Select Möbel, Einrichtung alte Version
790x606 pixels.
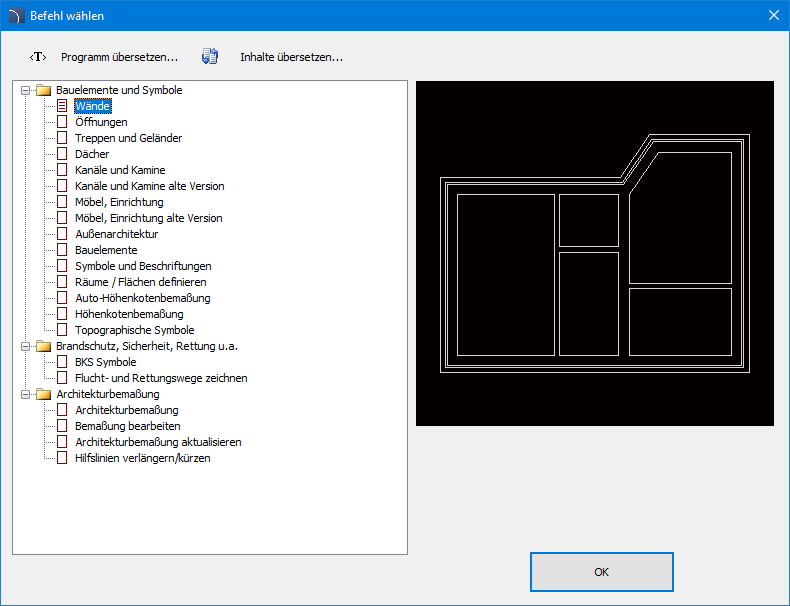click(x=148, y=218)
